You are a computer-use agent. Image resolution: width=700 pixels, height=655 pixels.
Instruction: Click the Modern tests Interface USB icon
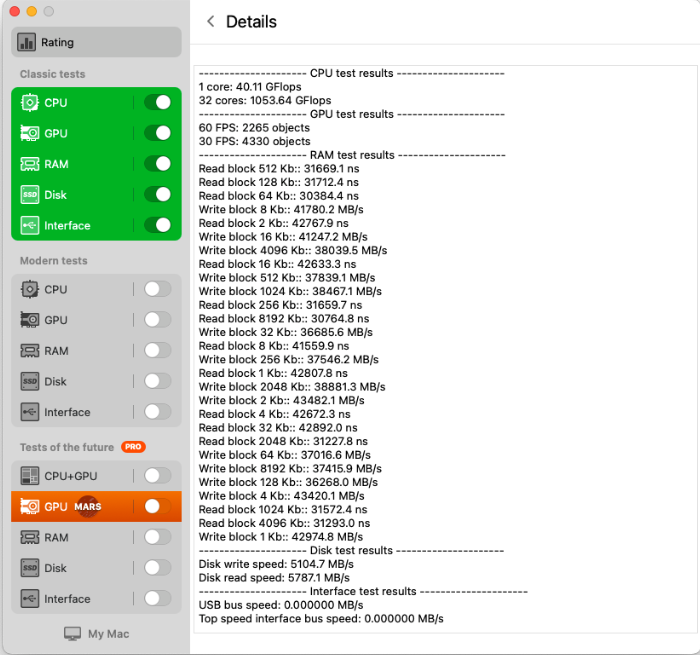tap(29, 412)
